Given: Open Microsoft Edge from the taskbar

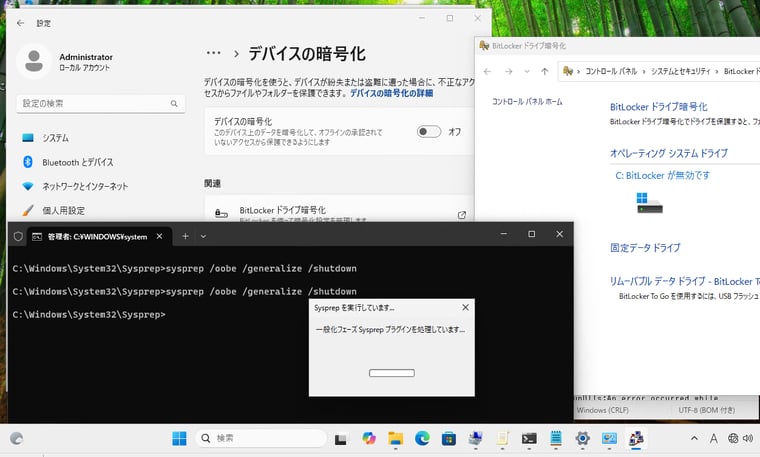Looking at the screenshot, I should click(422, 439).
